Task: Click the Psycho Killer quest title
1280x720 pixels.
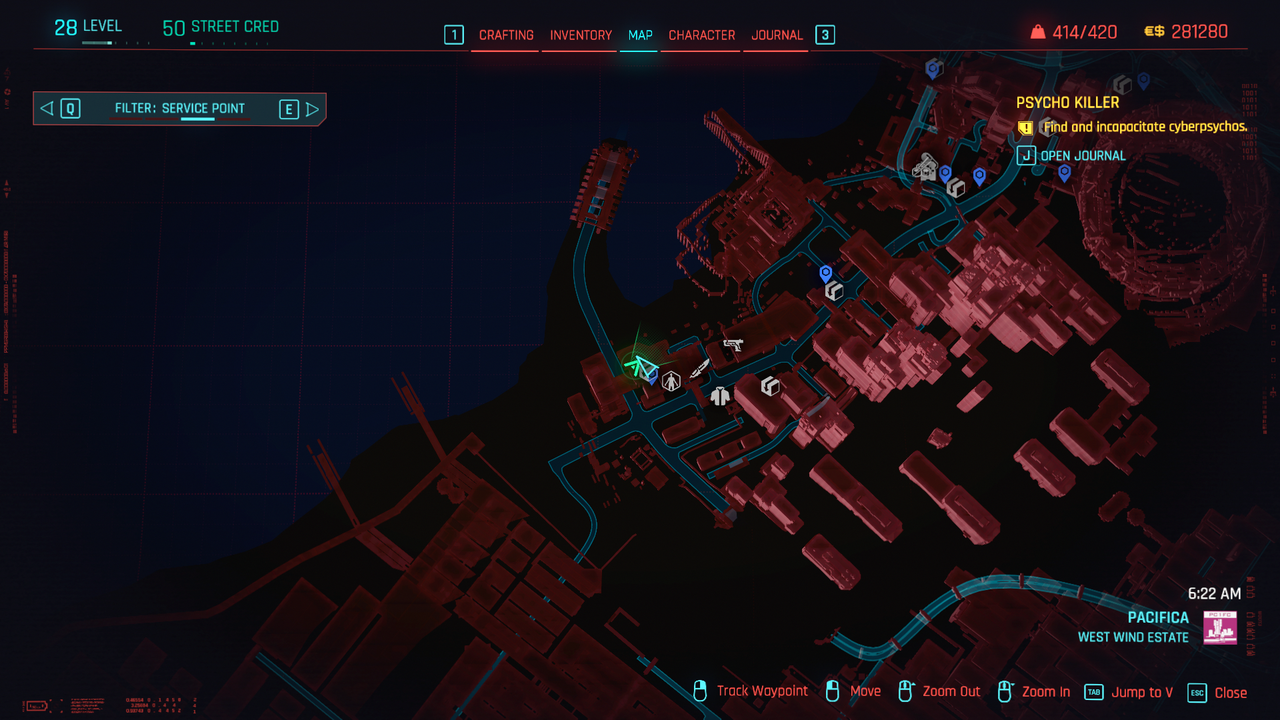Action: tap(1067, 102)
